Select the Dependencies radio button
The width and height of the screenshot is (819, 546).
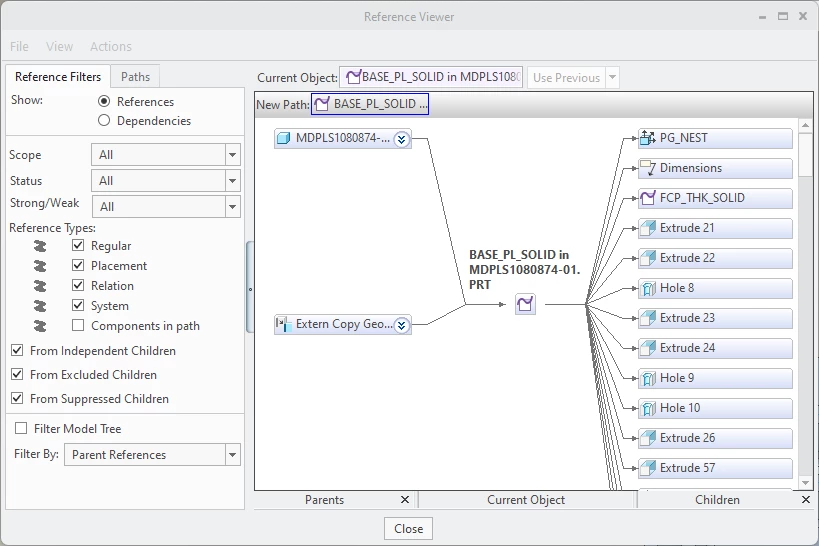(104, 121)
